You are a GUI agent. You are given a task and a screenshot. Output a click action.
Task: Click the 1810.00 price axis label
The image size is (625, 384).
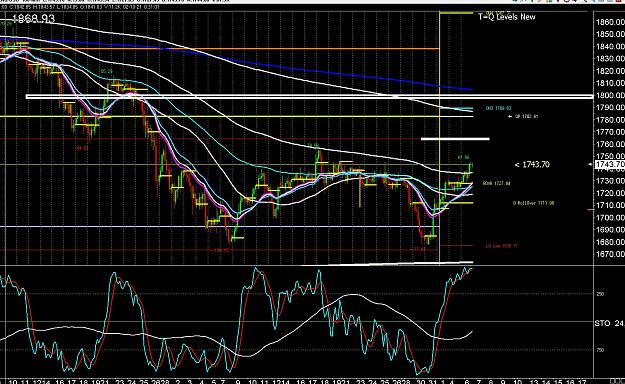(x=610, y=83)
